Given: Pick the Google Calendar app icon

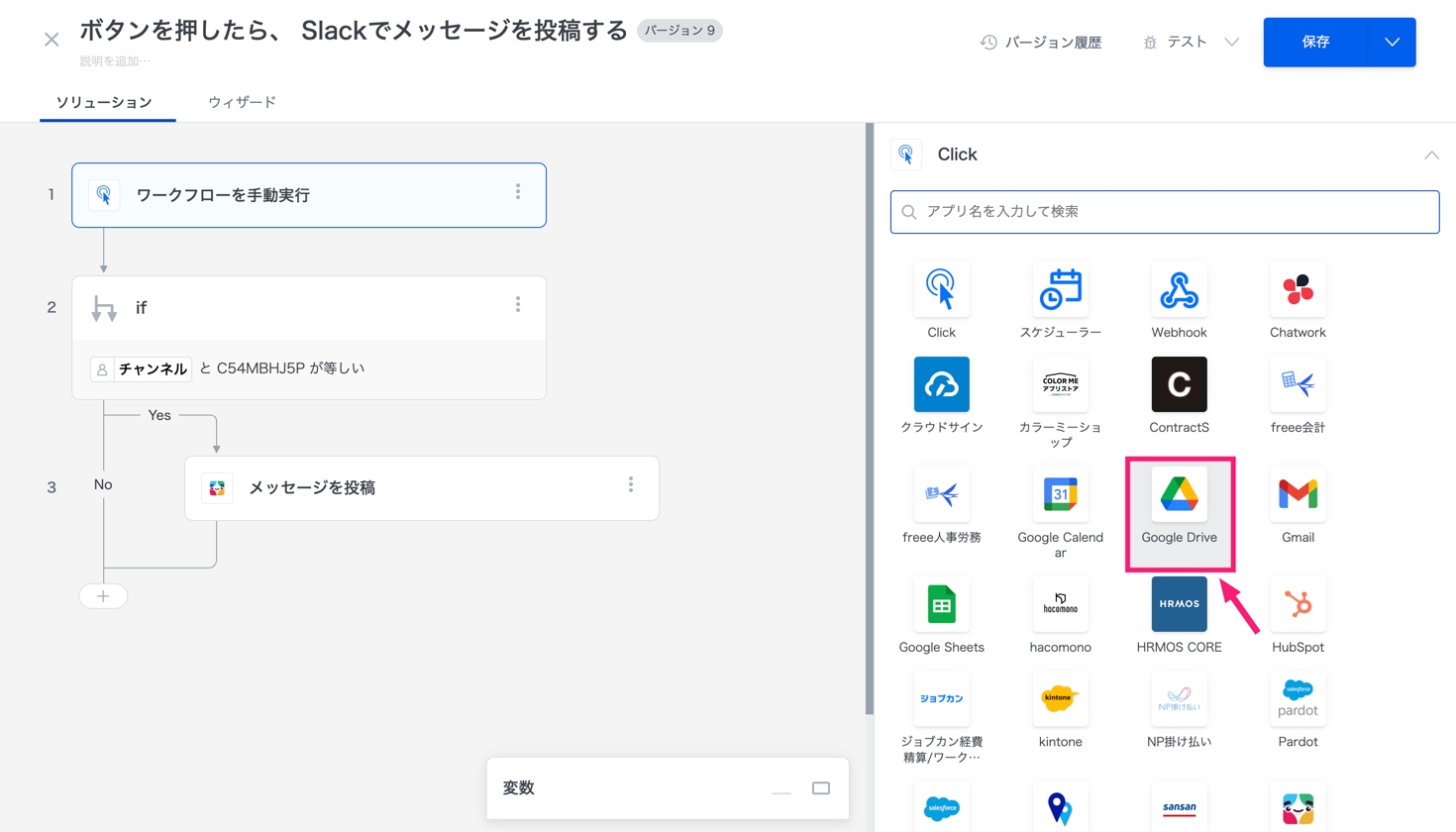Looking at the screenshot, I should pyautogui.click(x=1060, y=495).
